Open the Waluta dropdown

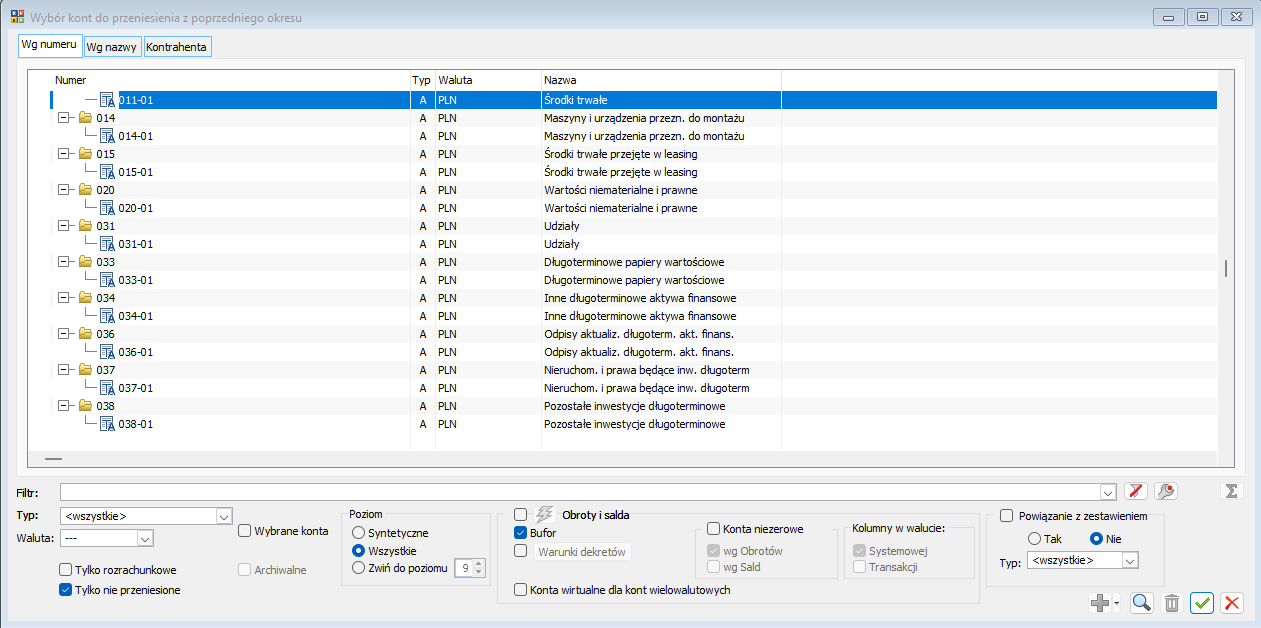click(106, 538)
